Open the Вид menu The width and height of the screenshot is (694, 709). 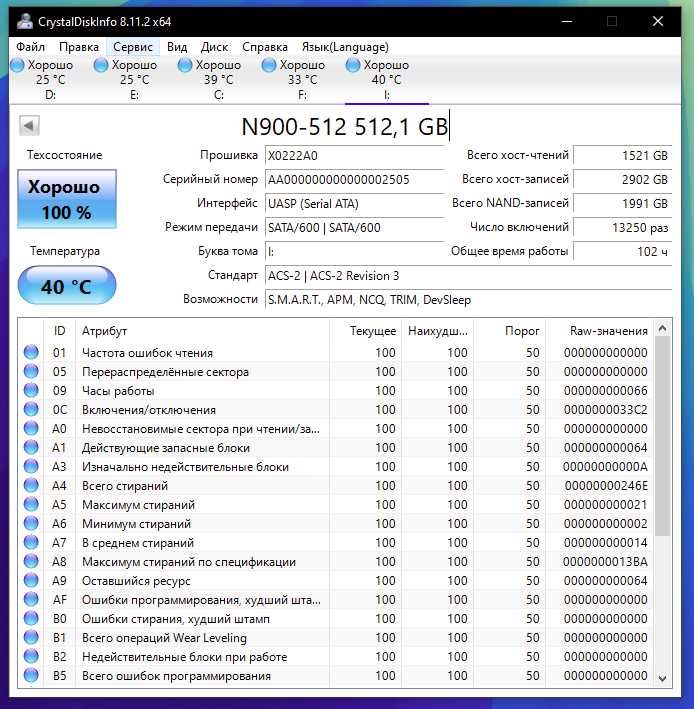pos(177,47)
